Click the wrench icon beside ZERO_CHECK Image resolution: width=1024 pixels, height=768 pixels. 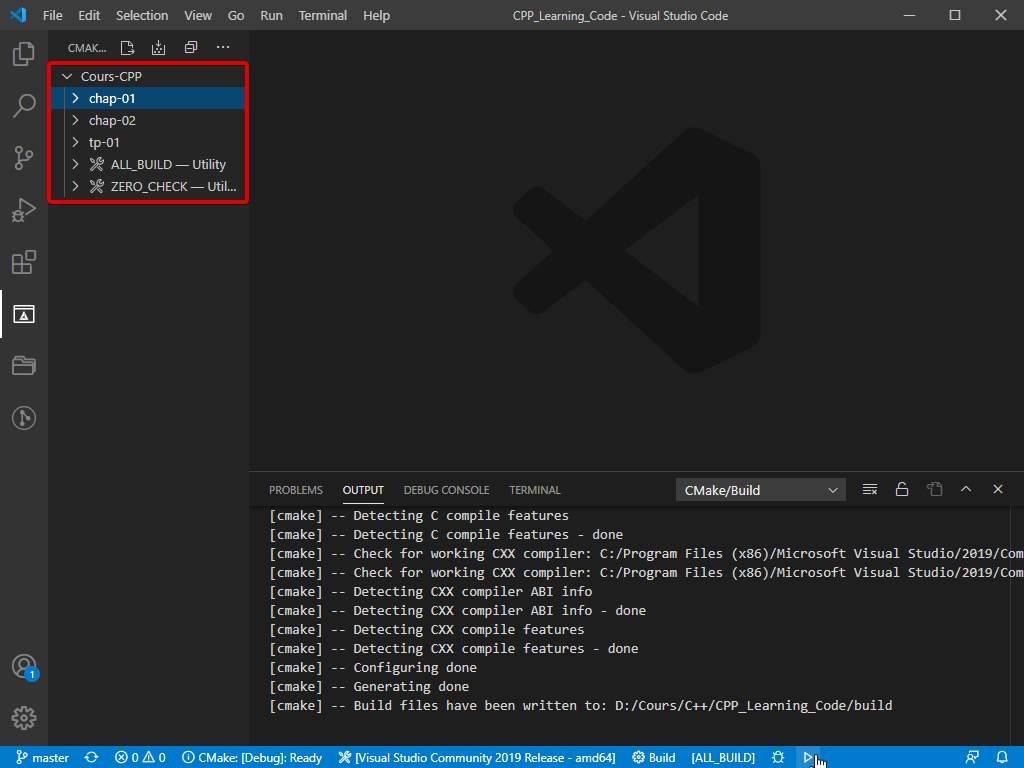(x=97, y=187)
